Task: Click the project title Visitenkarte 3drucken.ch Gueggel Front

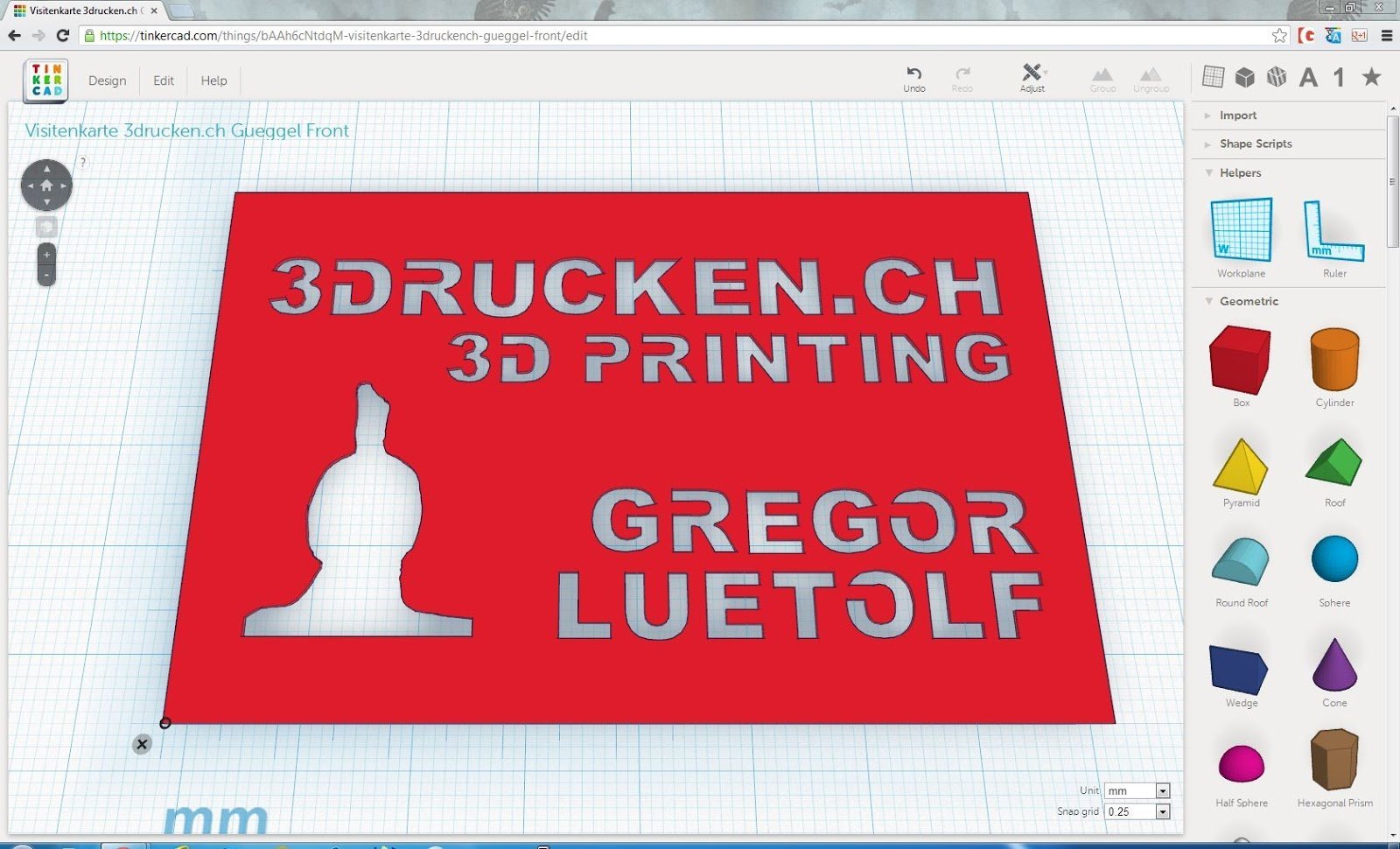Action: tap(187, 130)
